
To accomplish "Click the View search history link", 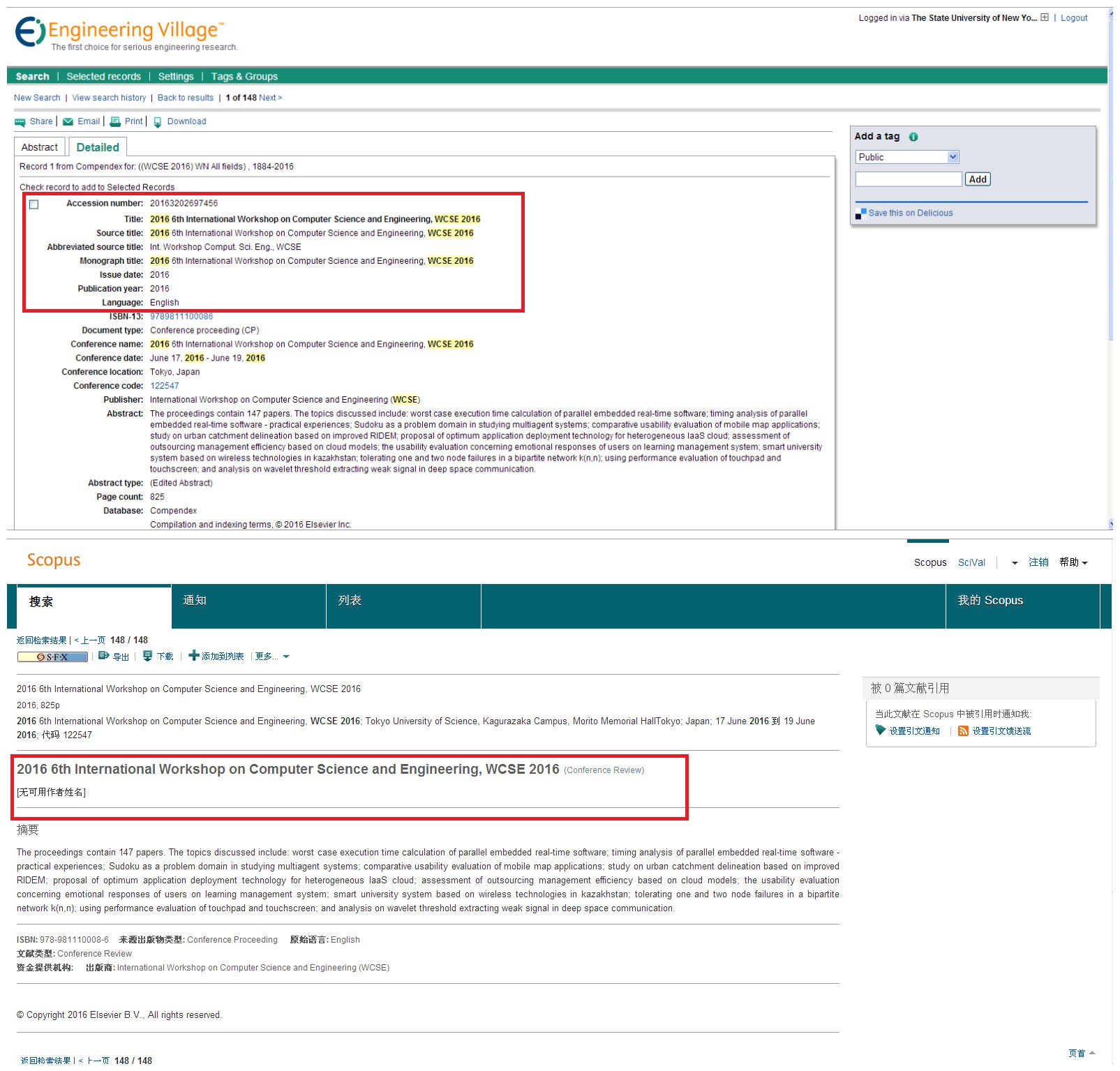I will 109,98.
